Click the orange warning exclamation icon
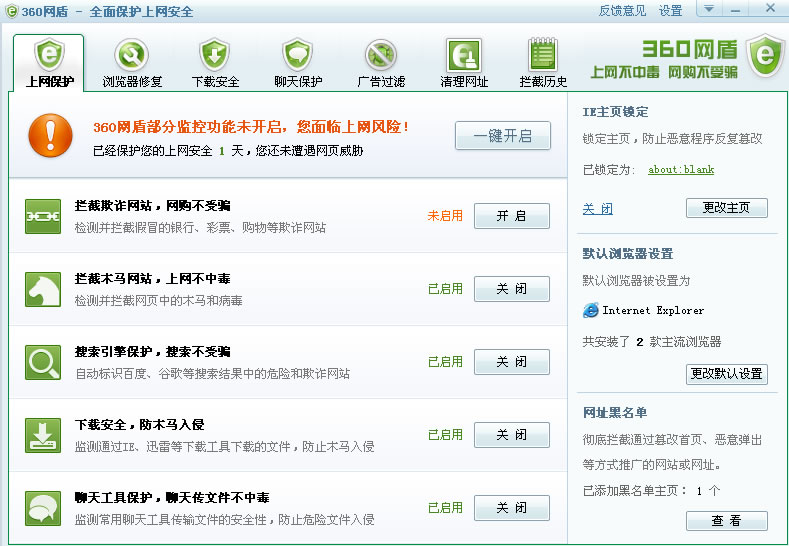 (x=50, y=135)
